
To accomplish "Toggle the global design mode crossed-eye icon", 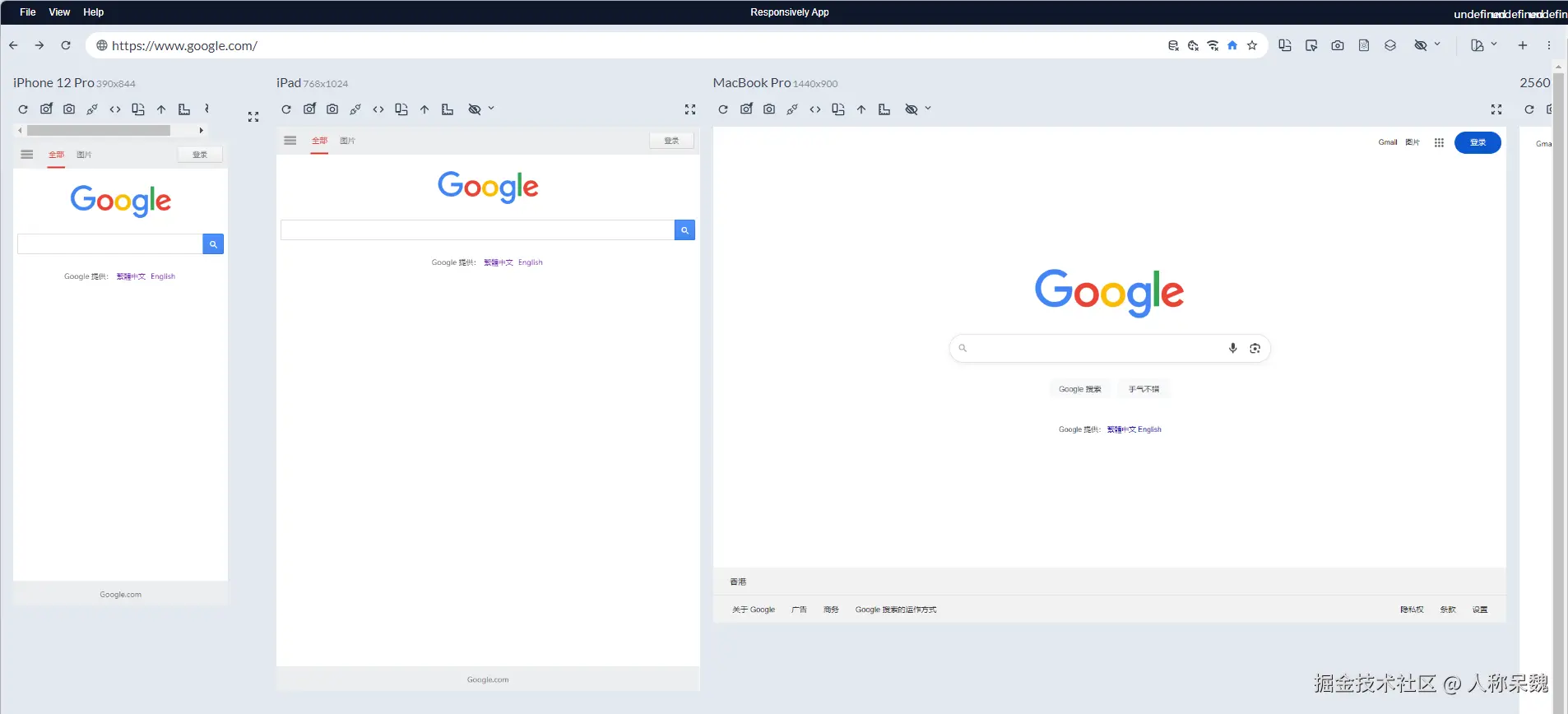I will (1421, 45).
